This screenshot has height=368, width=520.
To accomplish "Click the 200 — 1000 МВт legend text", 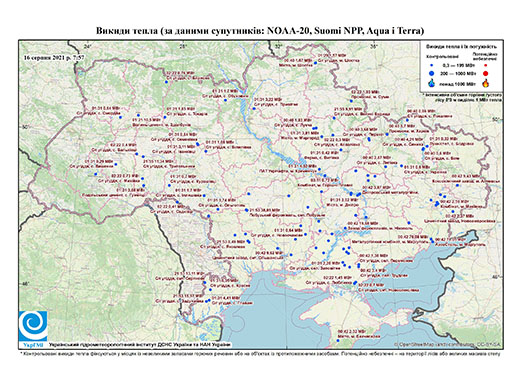I will (x=457, y=73).
